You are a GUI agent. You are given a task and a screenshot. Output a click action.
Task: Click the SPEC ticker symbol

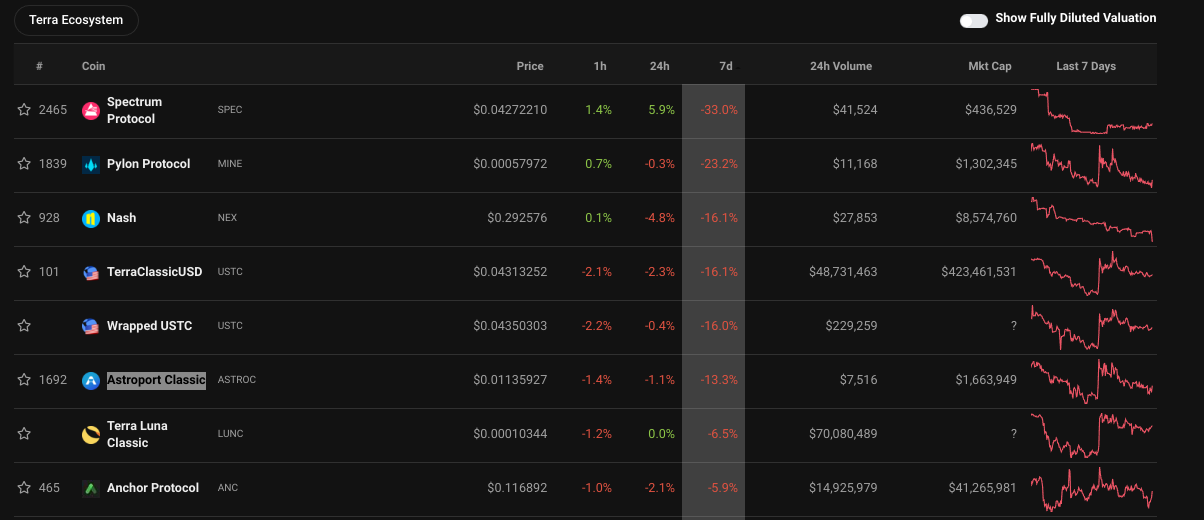[229, 110]
